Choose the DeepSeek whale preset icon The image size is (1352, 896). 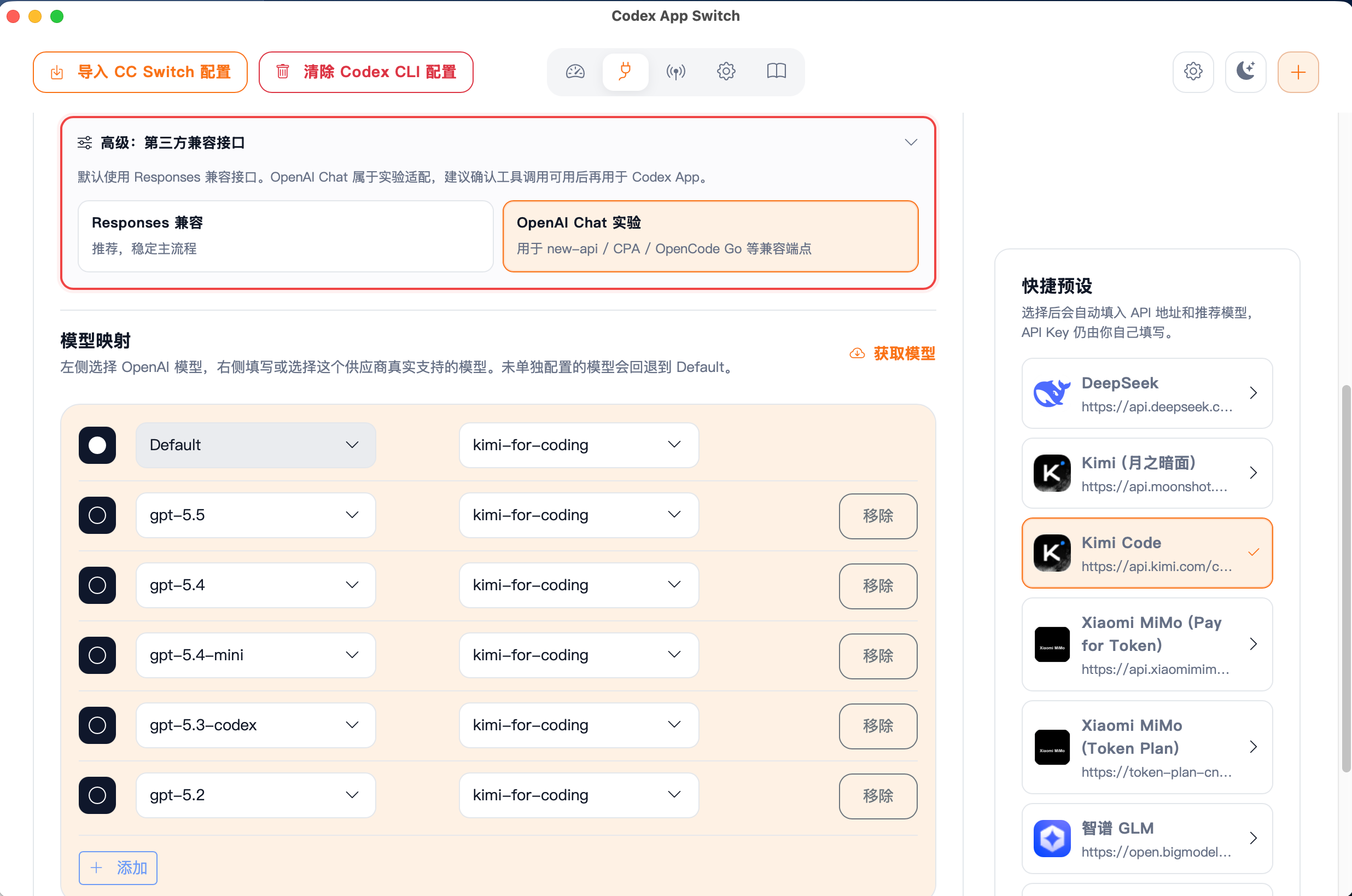tap(1052, 393)
